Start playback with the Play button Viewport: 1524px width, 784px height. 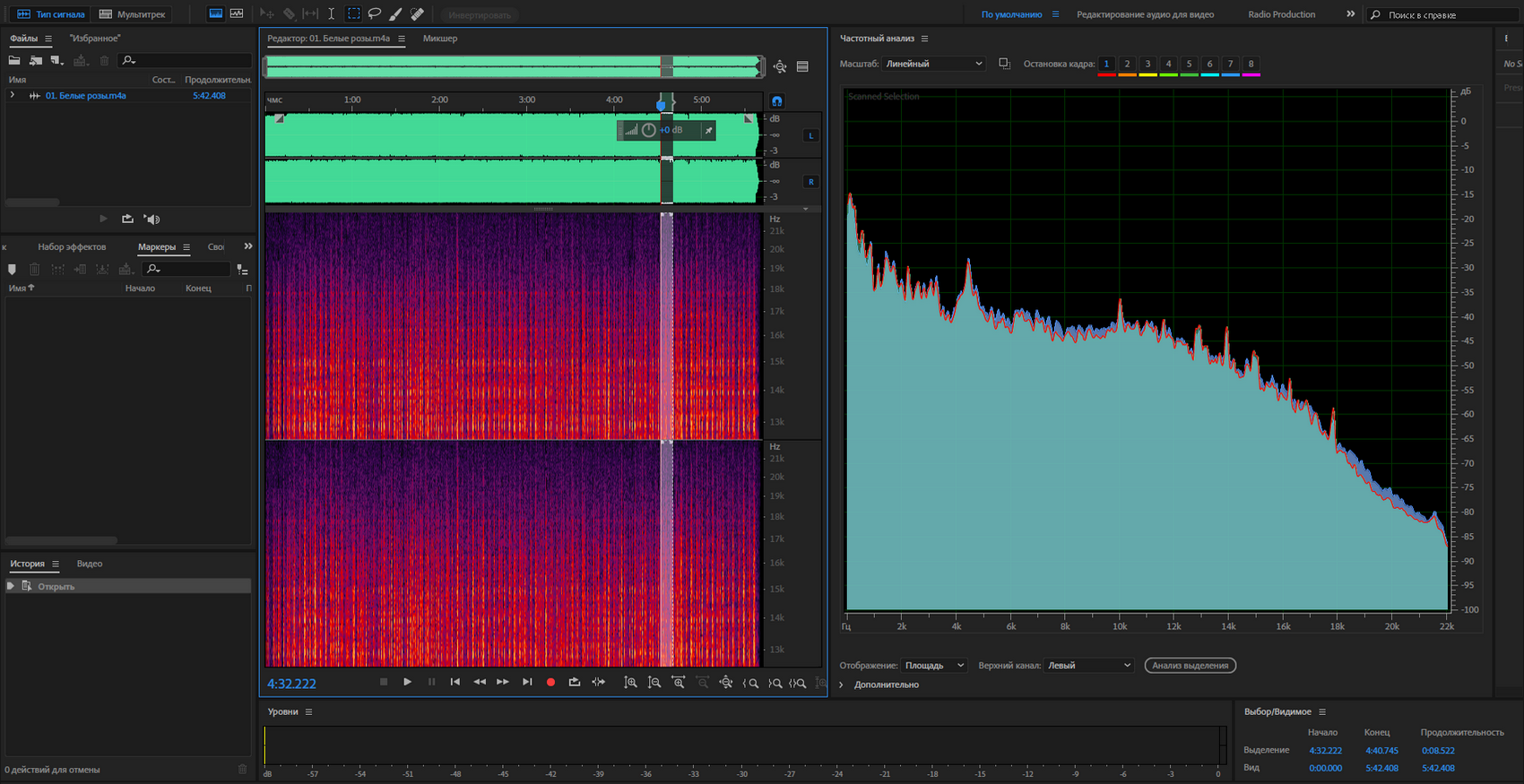407,682
